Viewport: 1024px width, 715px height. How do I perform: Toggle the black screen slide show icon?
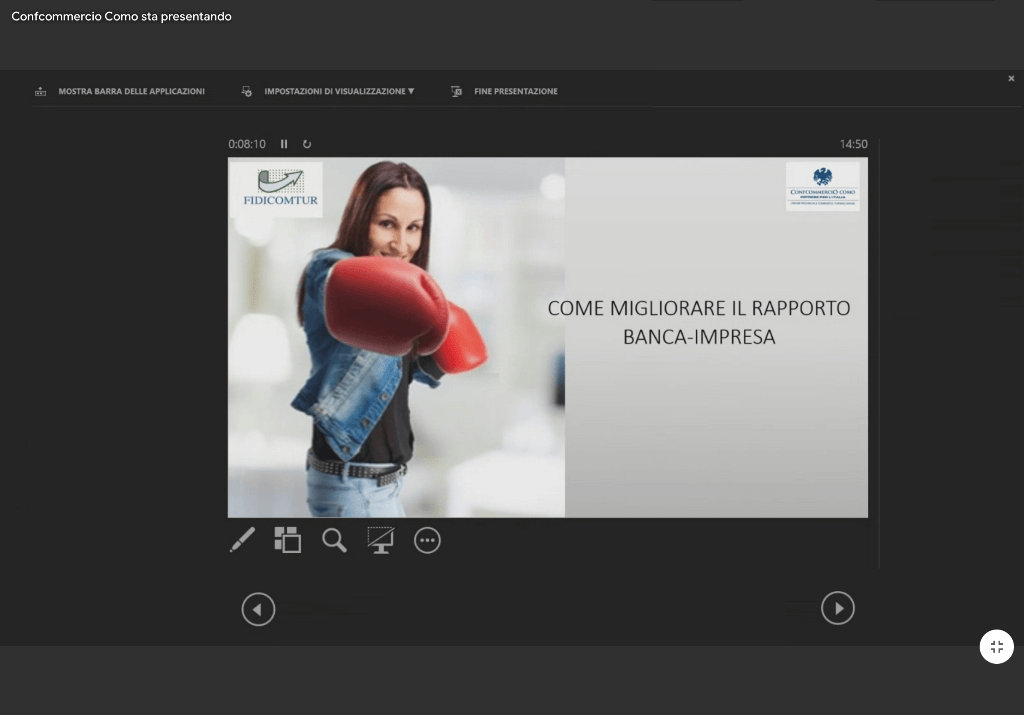(x=380, y=540)
